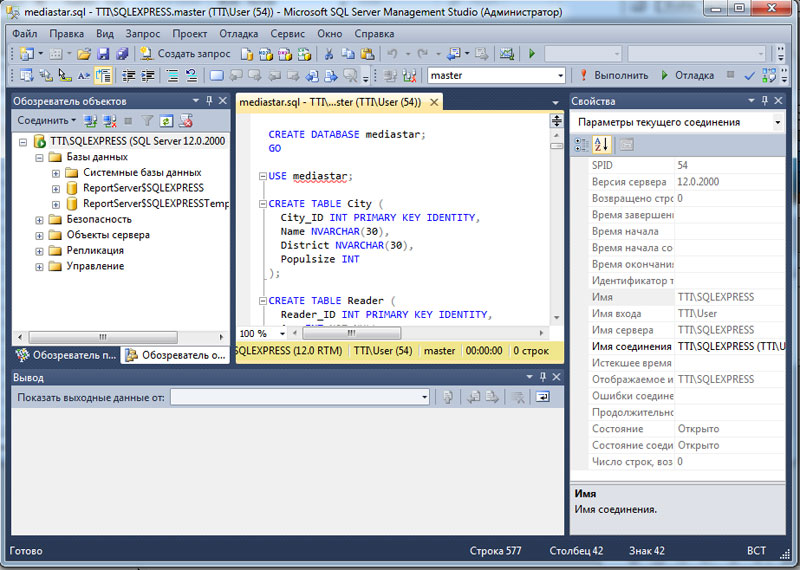Open Показать выходные данные от dropdown
800x570 pixels.
(424, 397)
